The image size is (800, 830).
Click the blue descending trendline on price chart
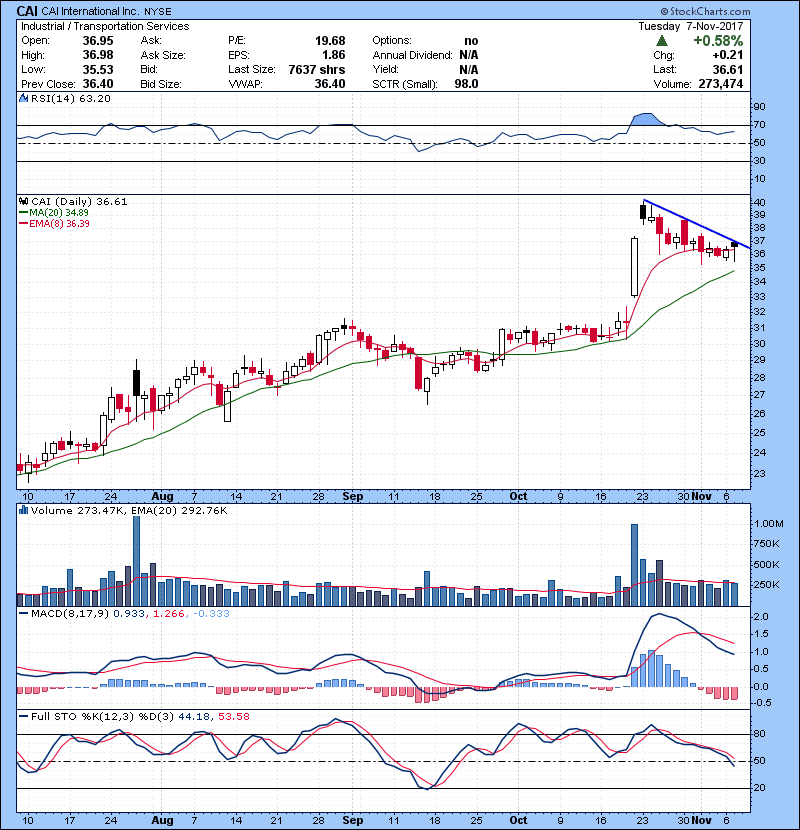pyautogui.click(x=697, y=224)
